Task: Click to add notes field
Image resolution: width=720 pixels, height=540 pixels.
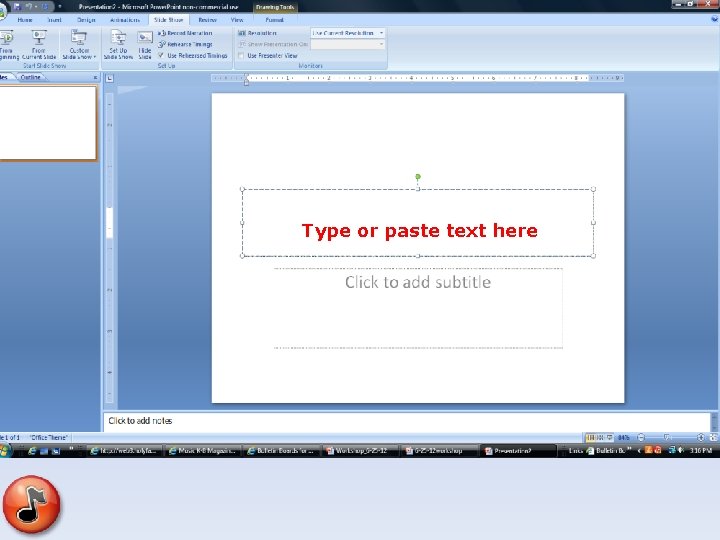Action: click(x=406, y=421)
